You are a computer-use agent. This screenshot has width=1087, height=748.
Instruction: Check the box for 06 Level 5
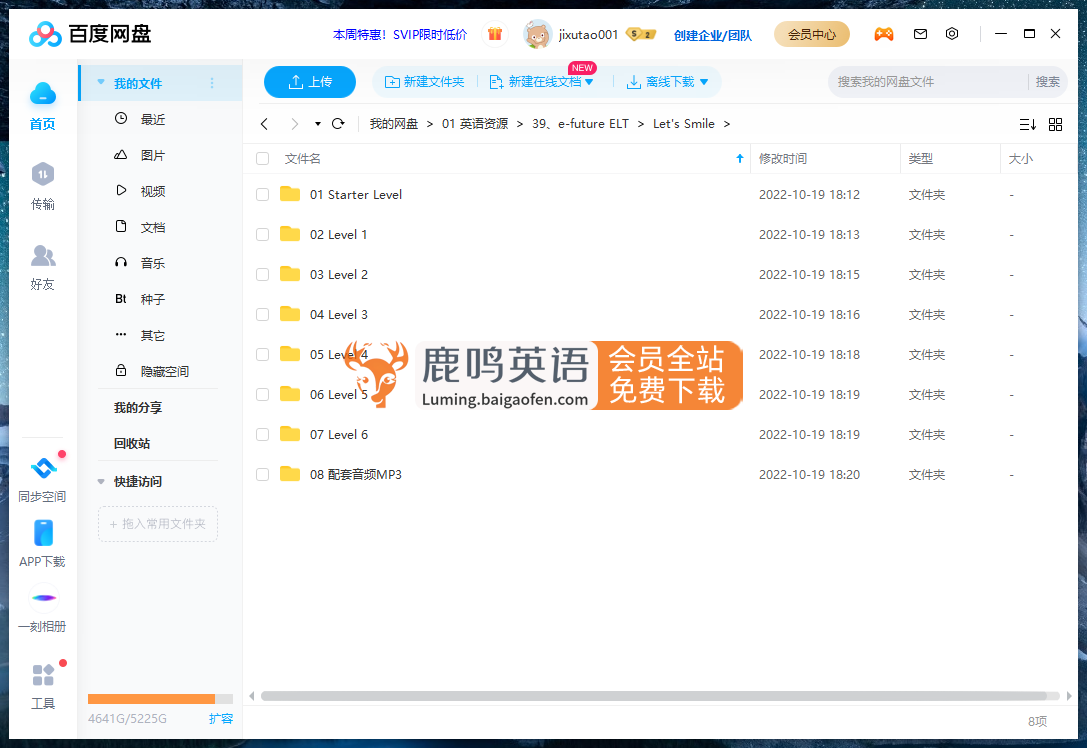[x=263, y=394]
